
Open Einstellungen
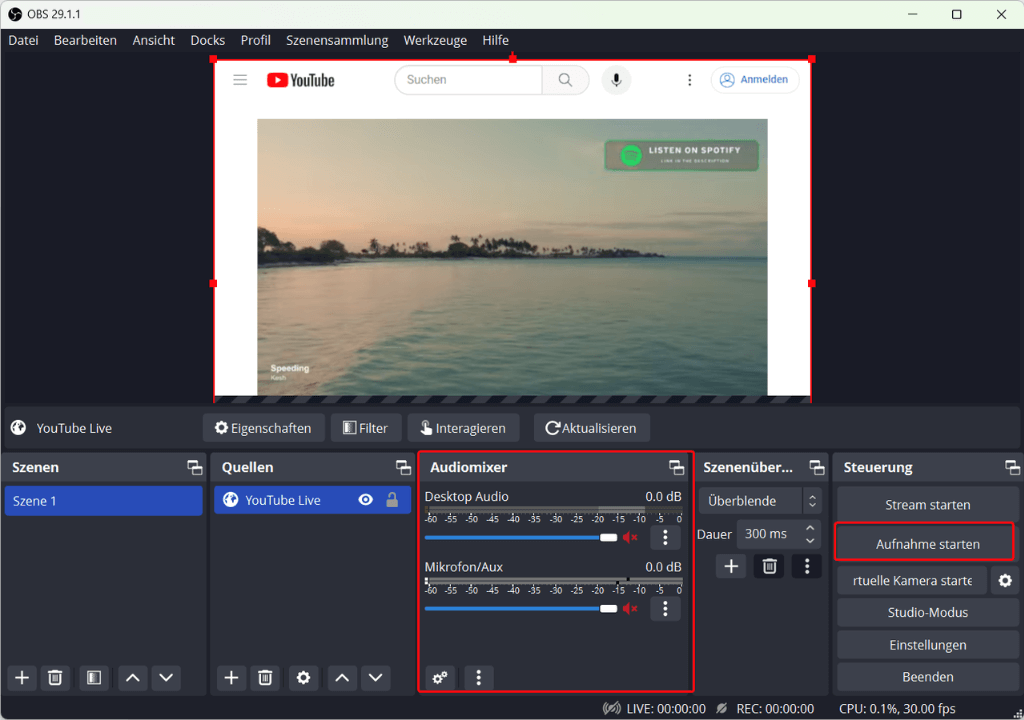927,645
